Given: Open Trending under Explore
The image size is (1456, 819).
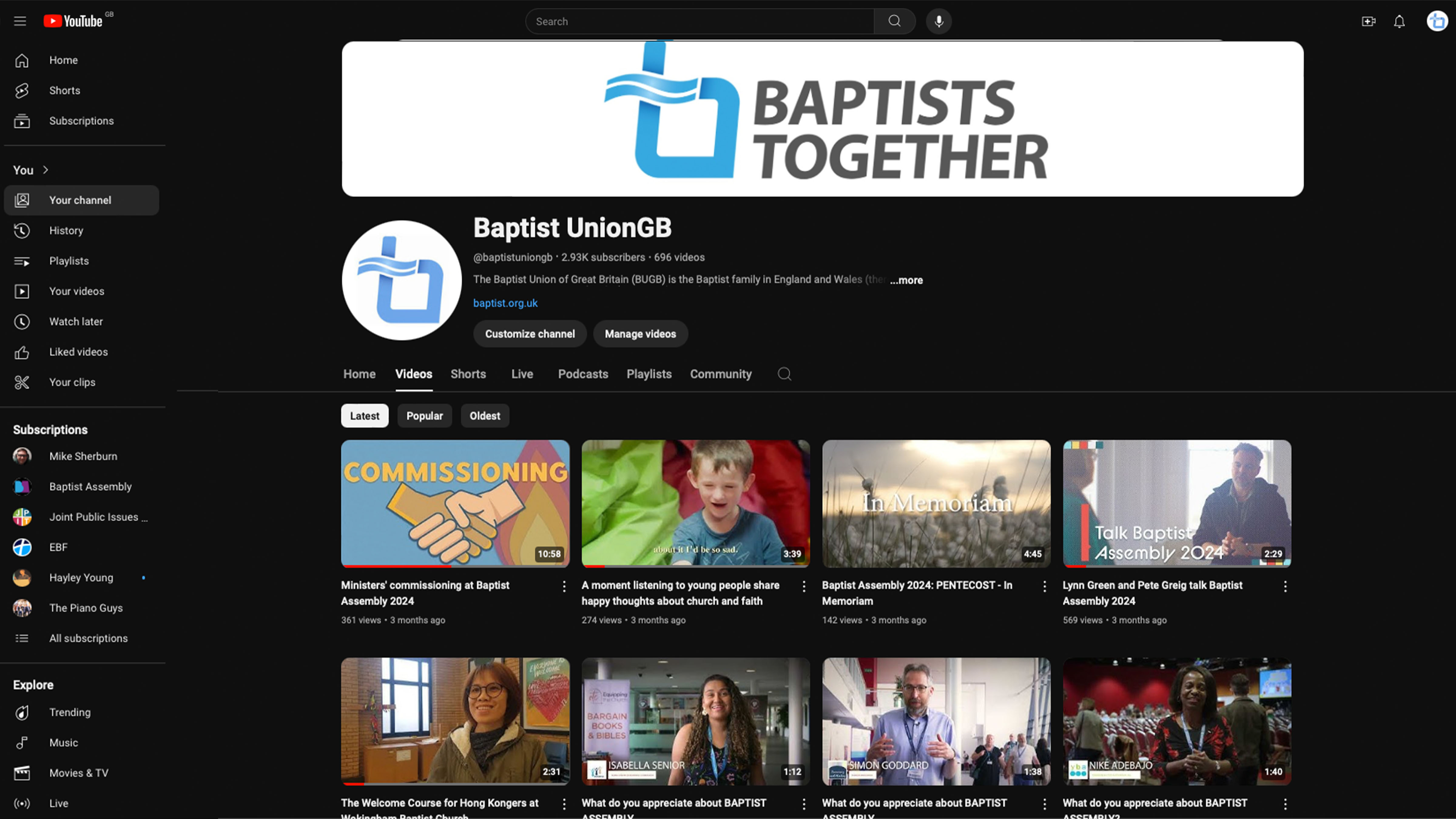Looking at the screenshot, I should (81, 712).
